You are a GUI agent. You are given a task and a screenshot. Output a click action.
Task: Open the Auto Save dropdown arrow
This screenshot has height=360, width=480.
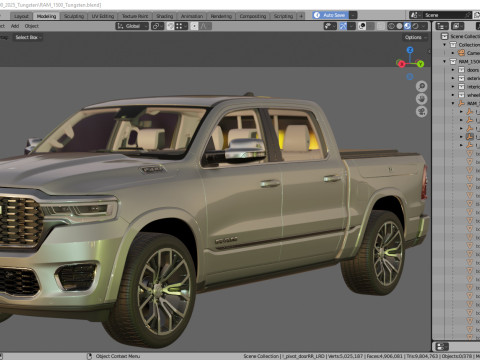click(x=353, y=15)
